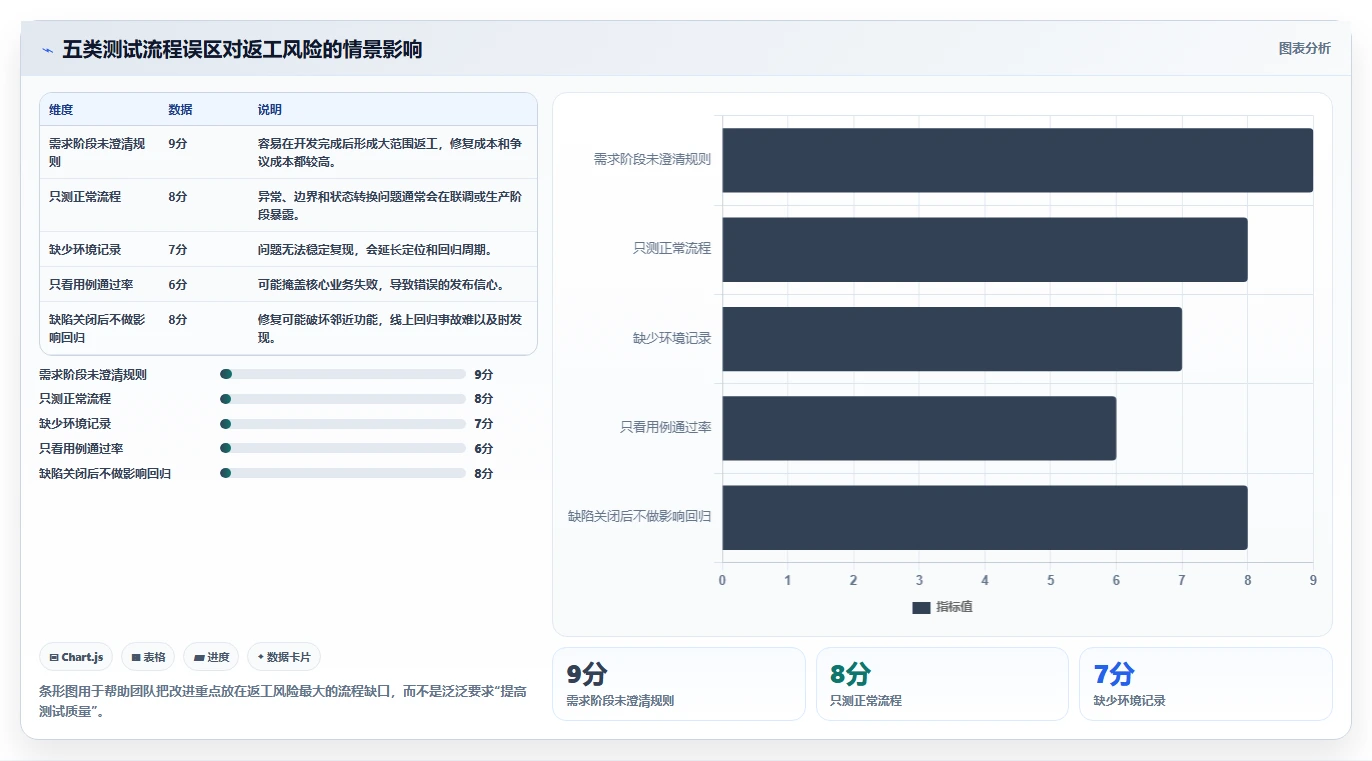Click progress bar for 缺陷关闭后不做影响回归

click(x=343, y=473)
